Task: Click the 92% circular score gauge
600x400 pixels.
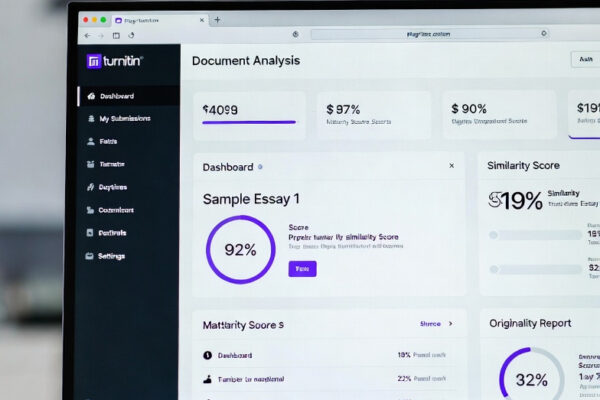Action: tap(240, 250)
